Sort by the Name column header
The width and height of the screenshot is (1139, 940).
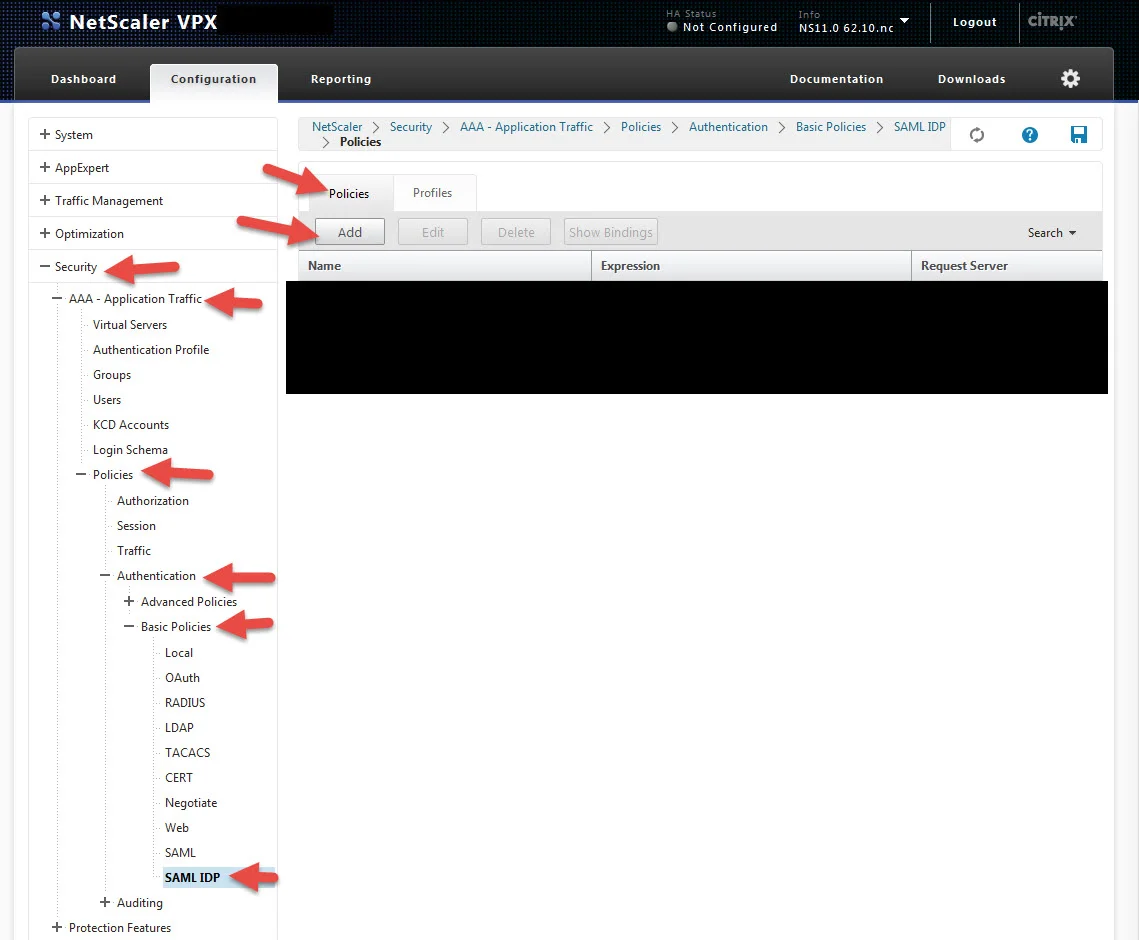tap(445, 266)
